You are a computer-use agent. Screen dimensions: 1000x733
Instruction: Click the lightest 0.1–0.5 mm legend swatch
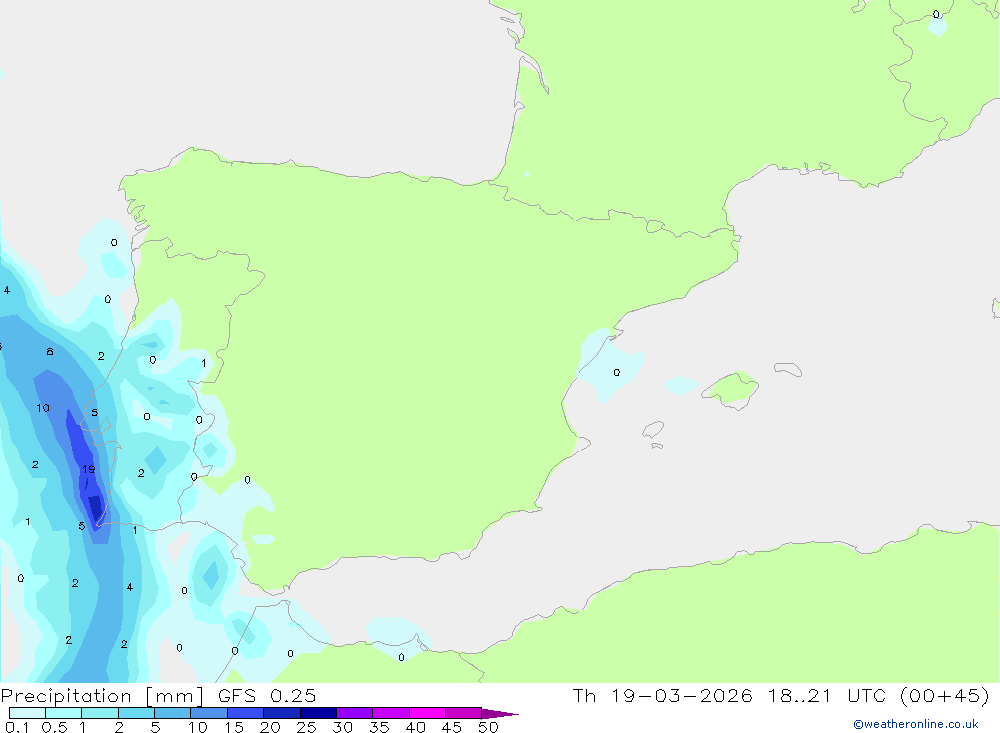click(27, 713)
